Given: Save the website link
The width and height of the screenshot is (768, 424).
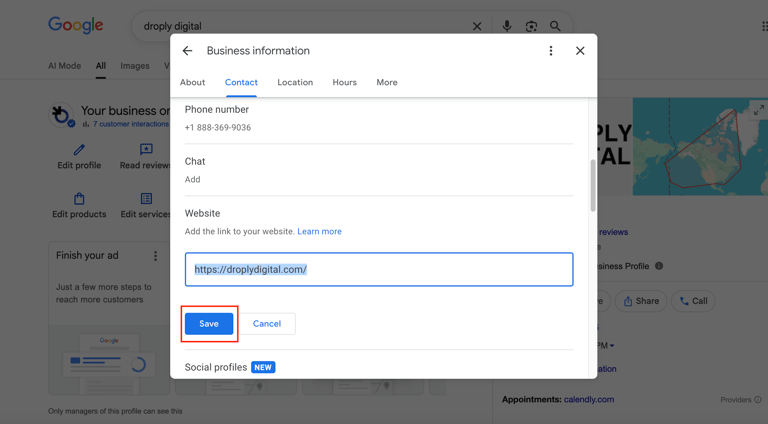Looking at the screenshot, I should coord(209,324).
